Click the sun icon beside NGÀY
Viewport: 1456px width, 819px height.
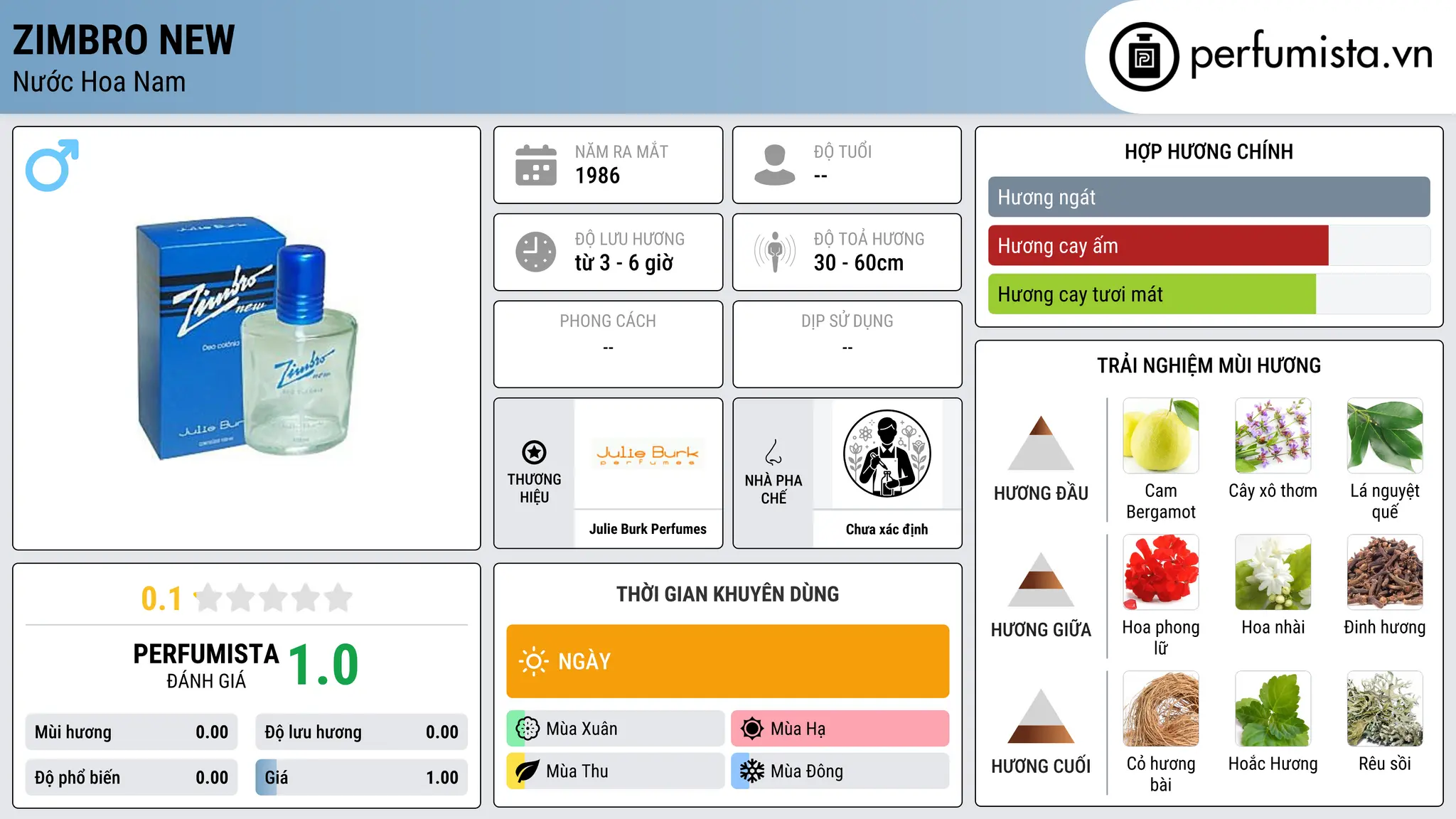pyautogui.click(x=533, y=661)
